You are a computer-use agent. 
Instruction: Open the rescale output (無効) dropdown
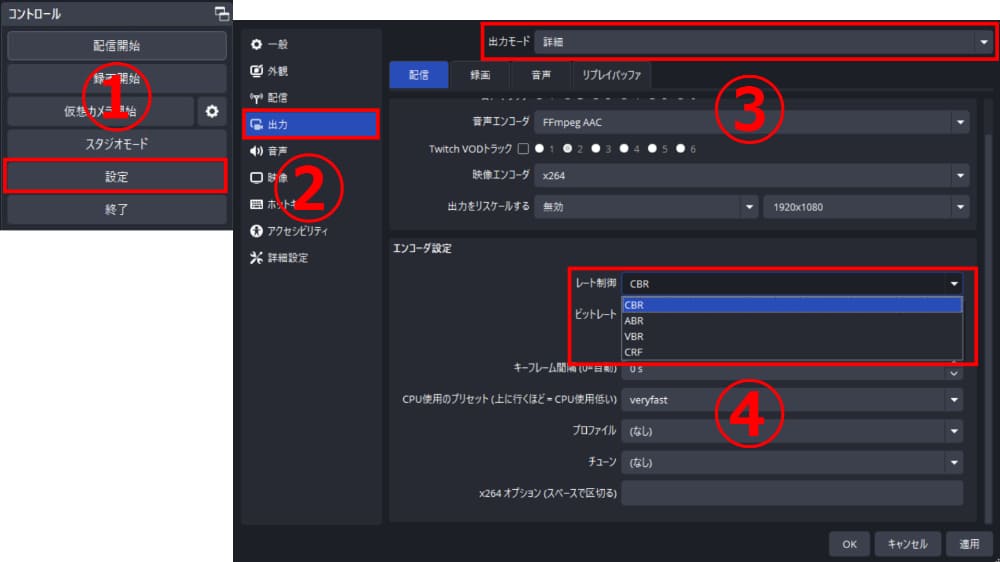[x=646, y=207]
